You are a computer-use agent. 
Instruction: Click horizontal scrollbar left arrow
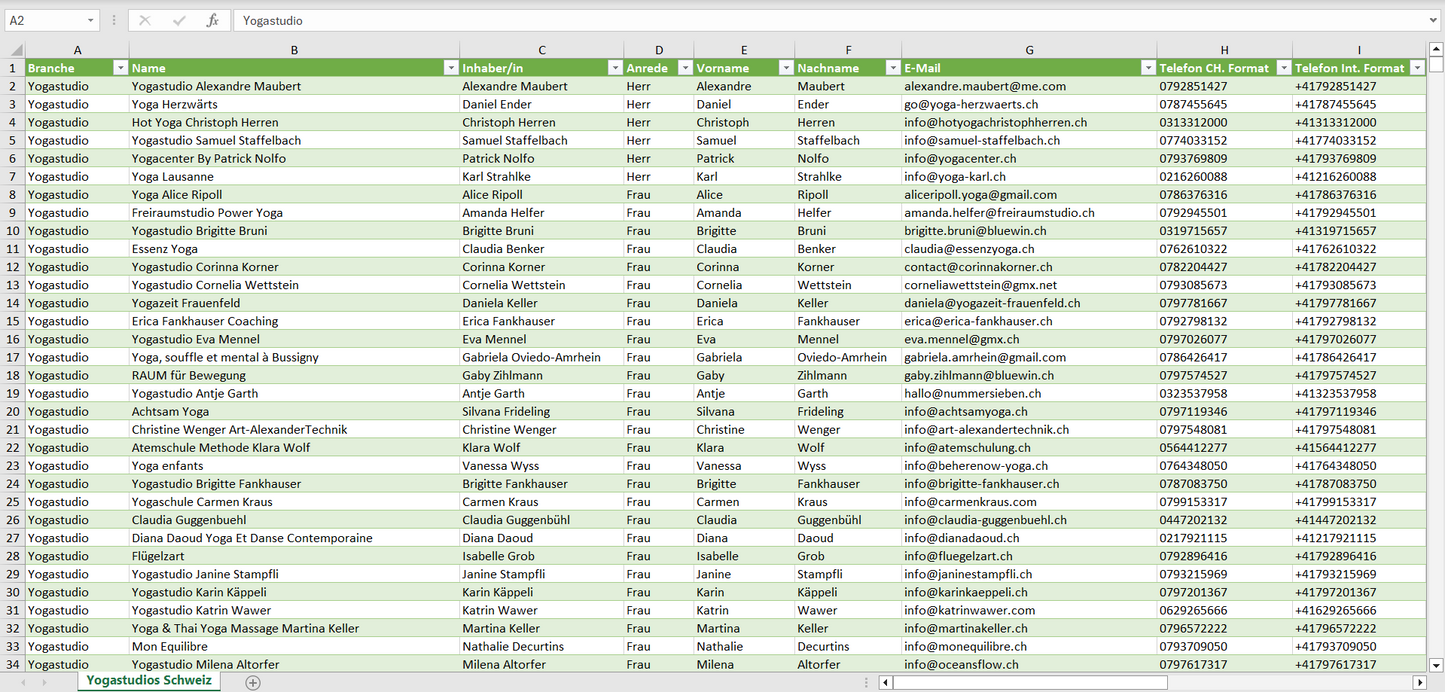point(885,682)
